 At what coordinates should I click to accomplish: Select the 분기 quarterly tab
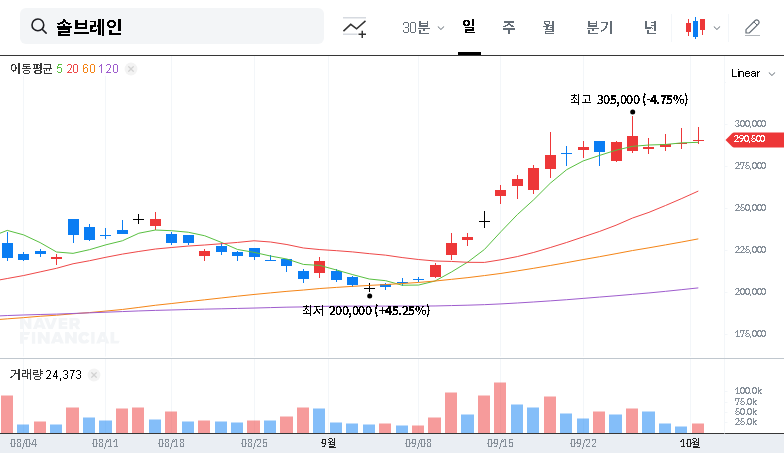pyautogui.click(x=600, y=28)
